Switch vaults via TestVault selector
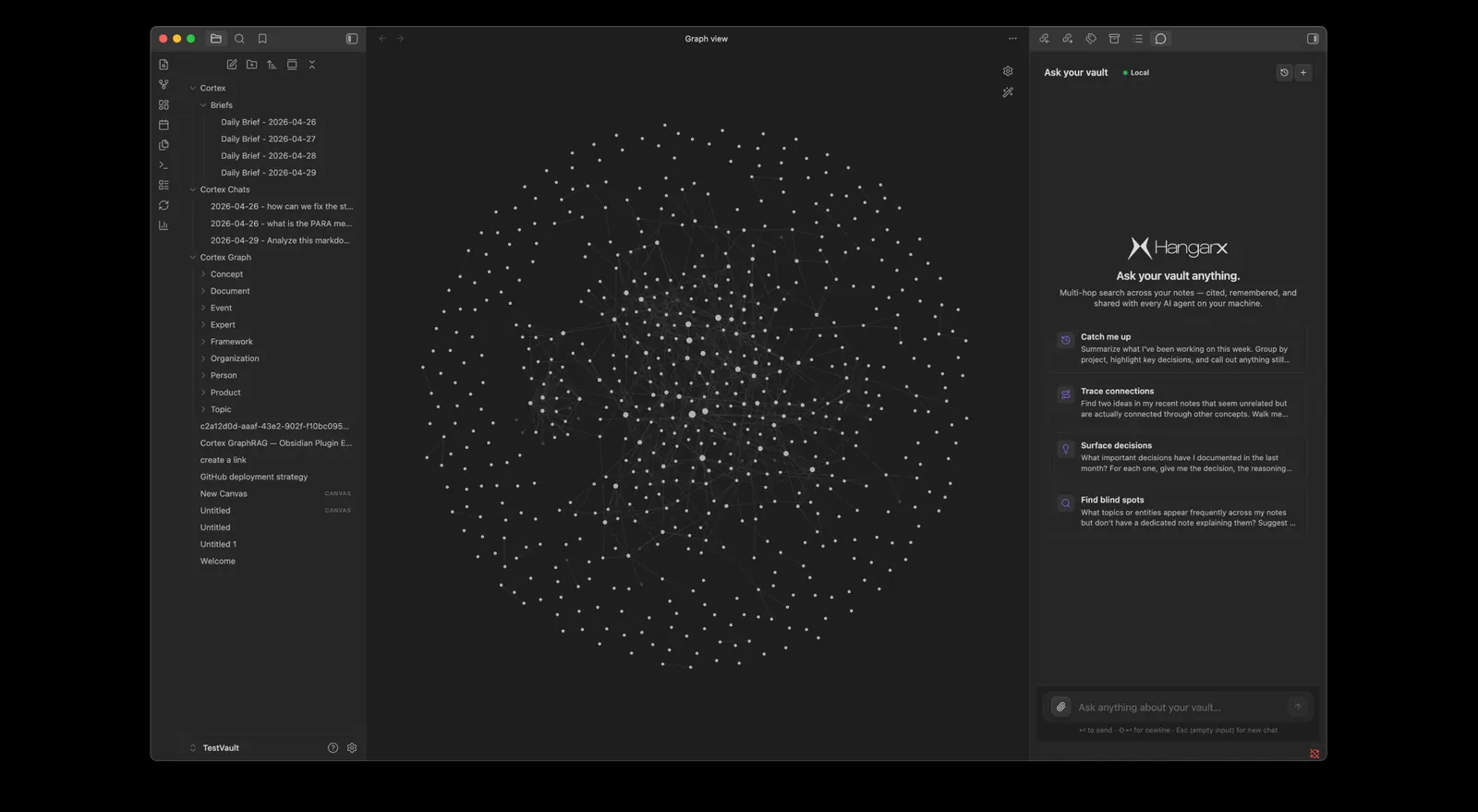This screenshot has height=812, width=1478. tap(214, 748)
